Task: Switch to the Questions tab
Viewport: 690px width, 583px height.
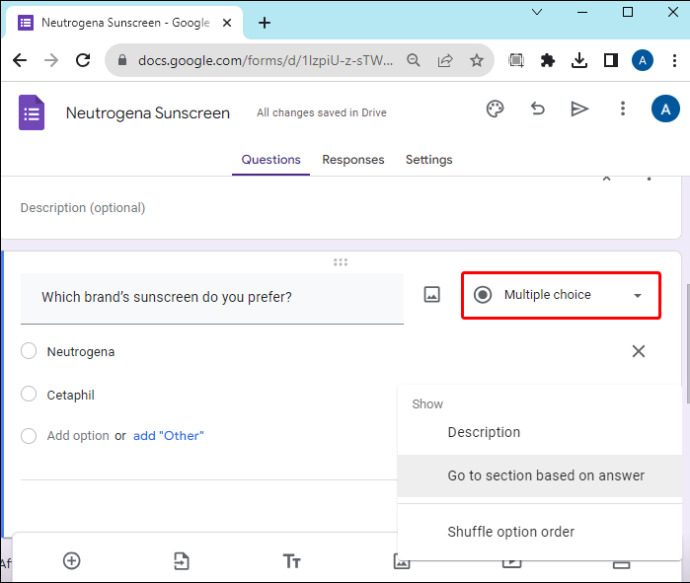Action: [271, 160]
